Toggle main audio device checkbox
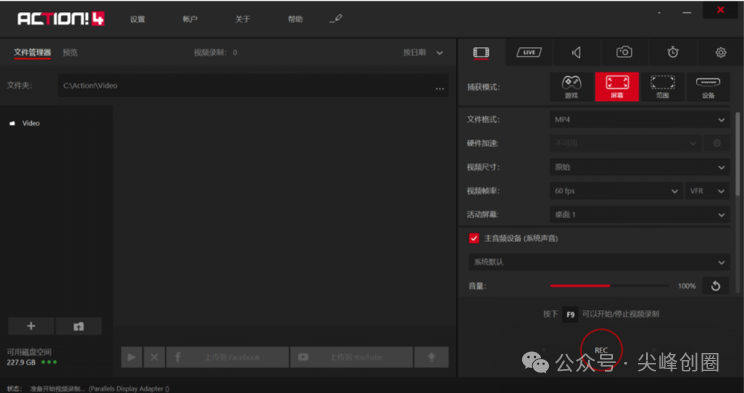Screen dimensions: 744x393 point(474,238)
